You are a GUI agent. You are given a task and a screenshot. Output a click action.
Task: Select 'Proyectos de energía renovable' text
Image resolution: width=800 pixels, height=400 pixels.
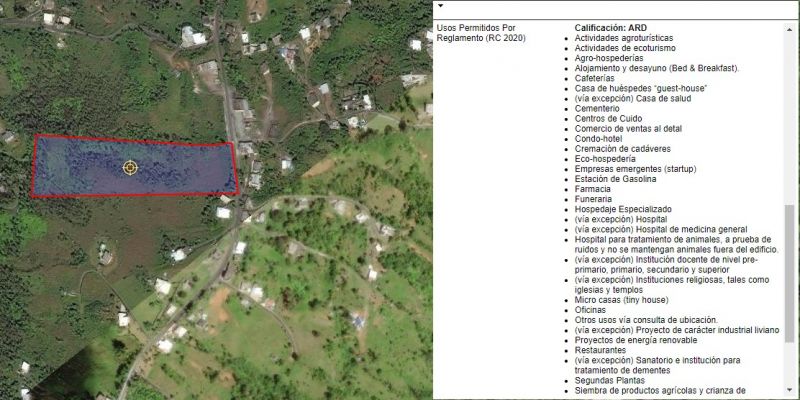point(638,340)
